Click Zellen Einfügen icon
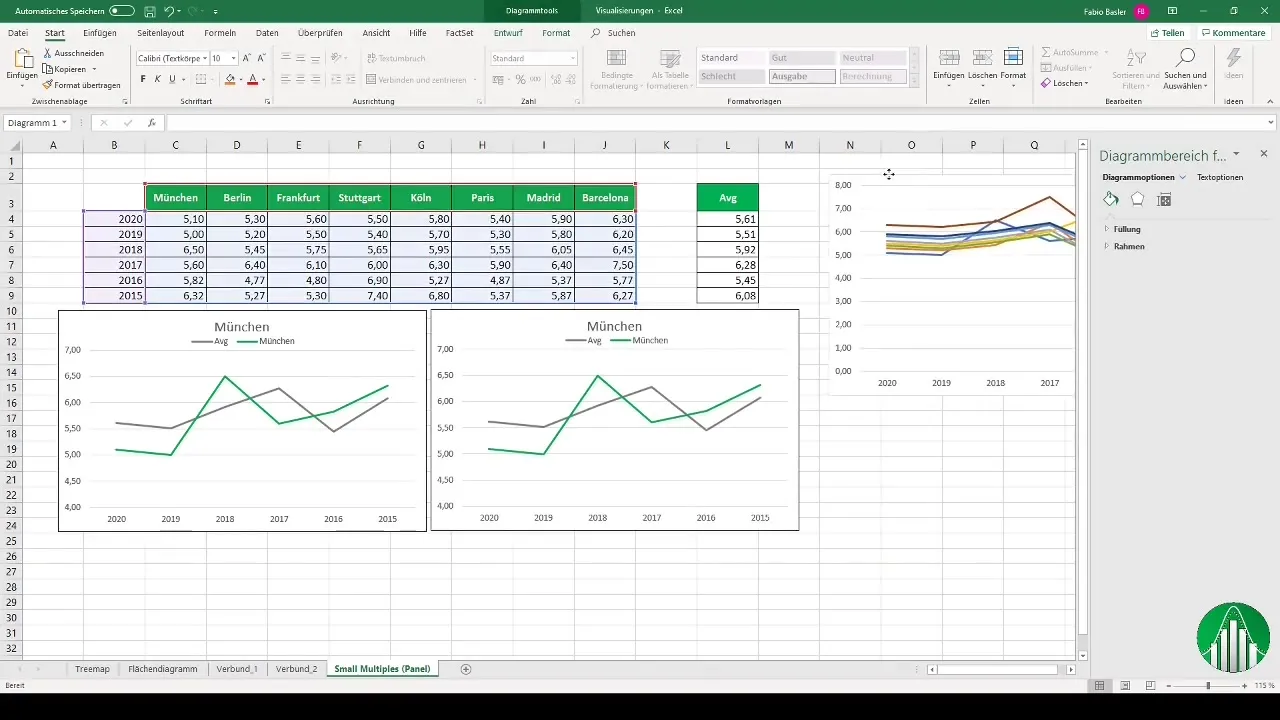Viewport: 1280px width, 720px height. (x=949, y=57)
